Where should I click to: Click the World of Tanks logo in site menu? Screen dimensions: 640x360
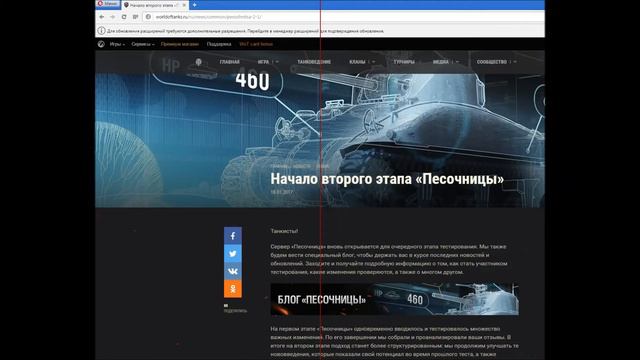pos(199,62)
